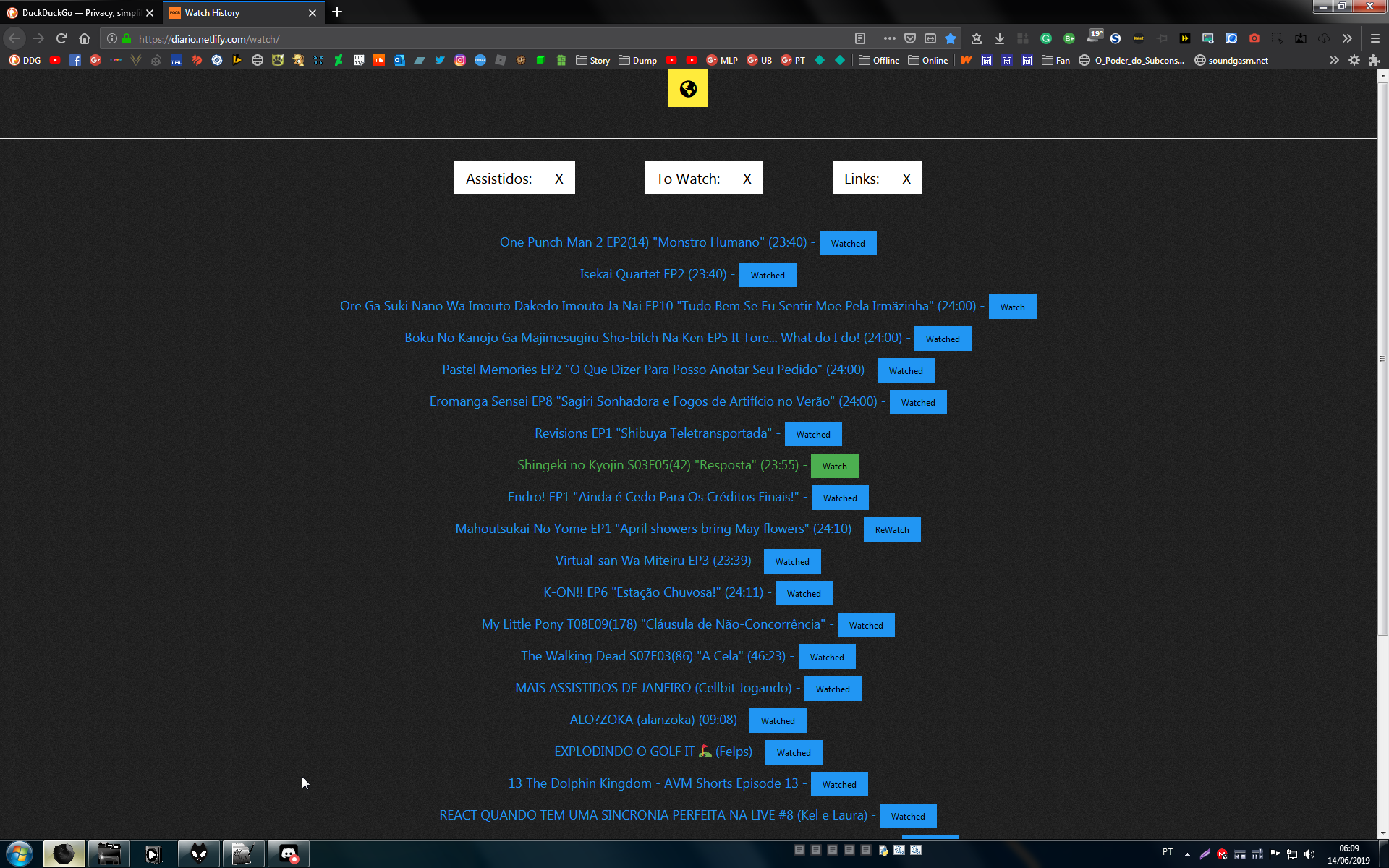Image resolution: width=1389 pixels, height=868 pixels.
Task: Show more bookmarks with the chevron
Action: 1334,60
